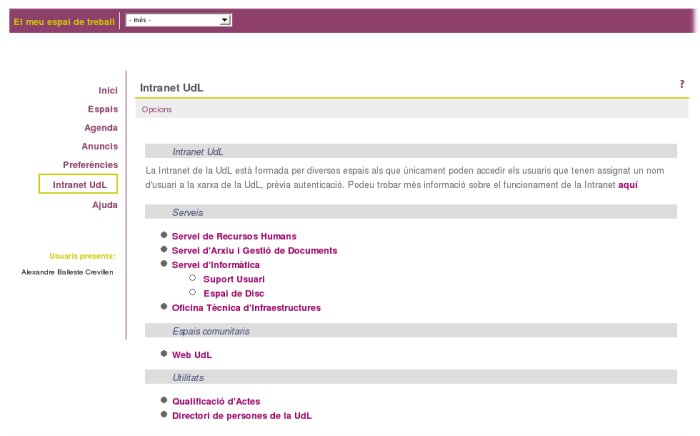
Task: Open Preferències in the sidebar
Action: (x=90, y=165)
